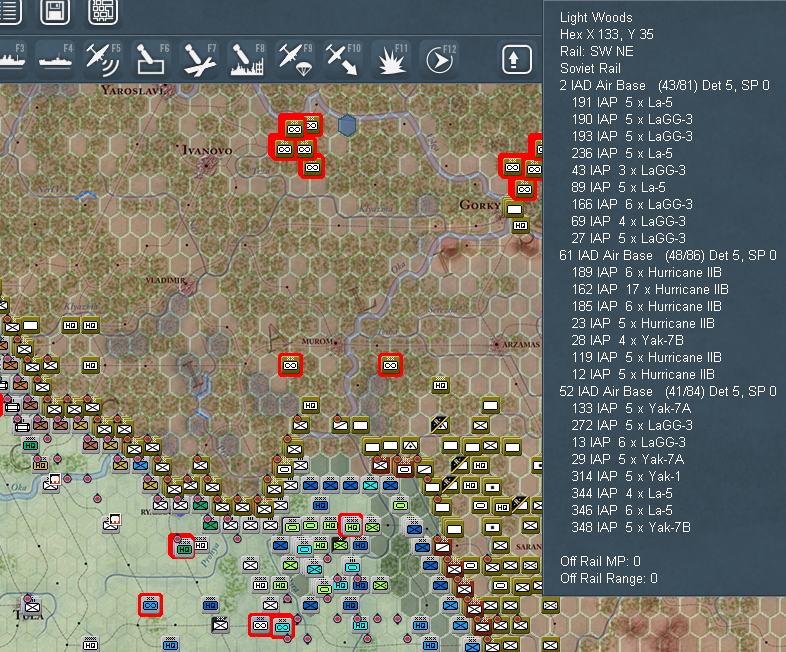Activate F10 air transfer mode
Viewport: 786px width, 652px height.
pyautogui.click(x=343, y=59)
